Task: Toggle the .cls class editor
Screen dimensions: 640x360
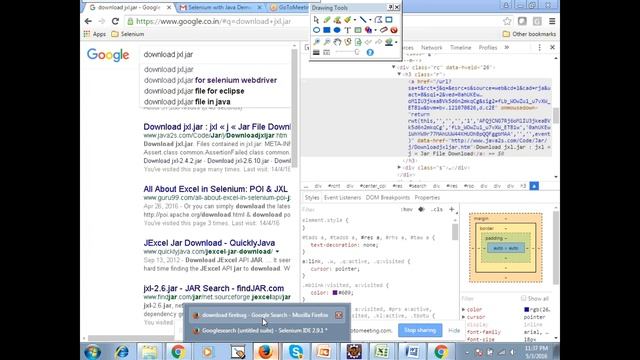Action: pyautogui.click(x=437, y=209)
